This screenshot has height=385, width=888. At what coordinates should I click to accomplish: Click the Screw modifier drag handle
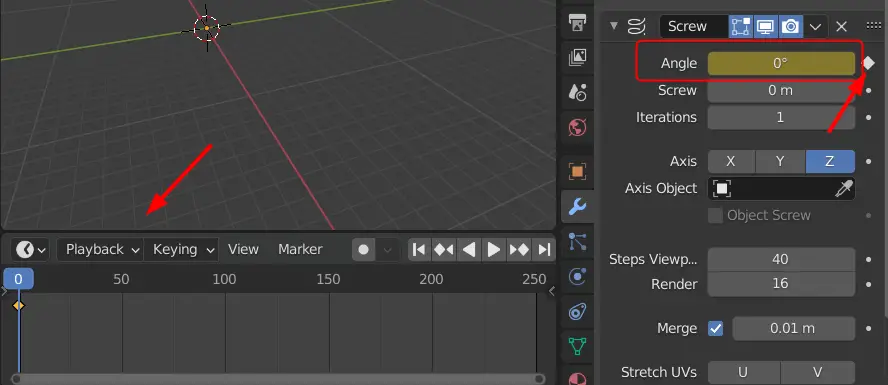click(873, 26)
